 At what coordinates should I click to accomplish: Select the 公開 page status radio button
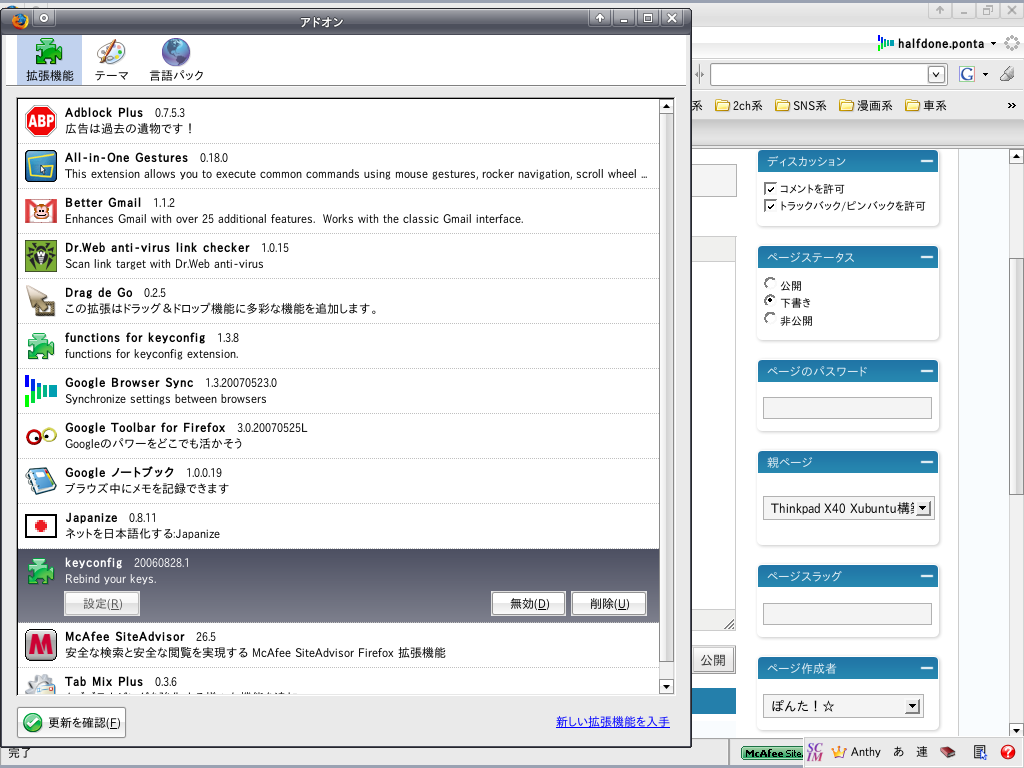coord(770,283)
